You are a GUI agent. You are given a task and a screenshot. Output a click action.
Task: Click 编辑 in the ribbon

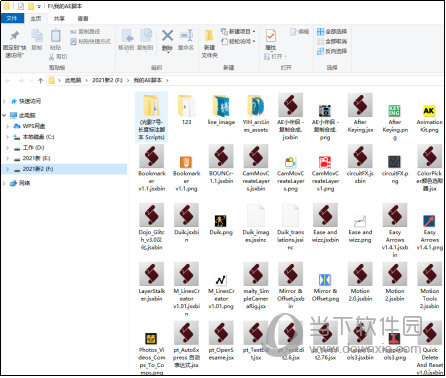300,32
